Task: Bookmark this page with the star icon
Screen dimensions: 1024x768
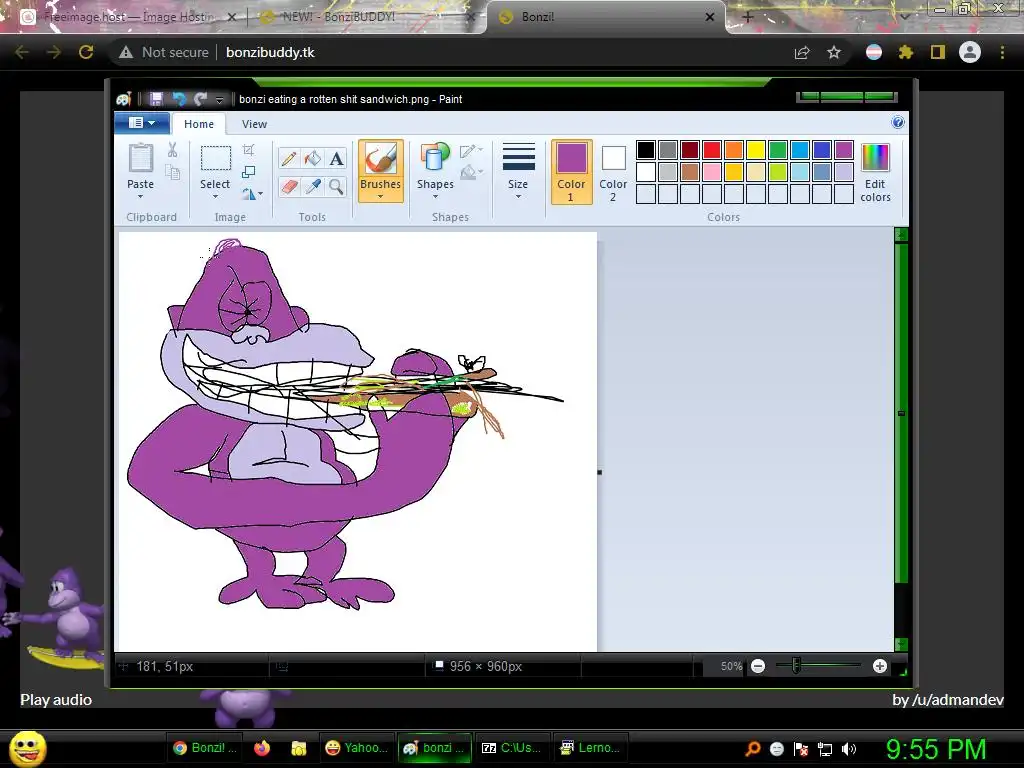Action: pos(834,52)
